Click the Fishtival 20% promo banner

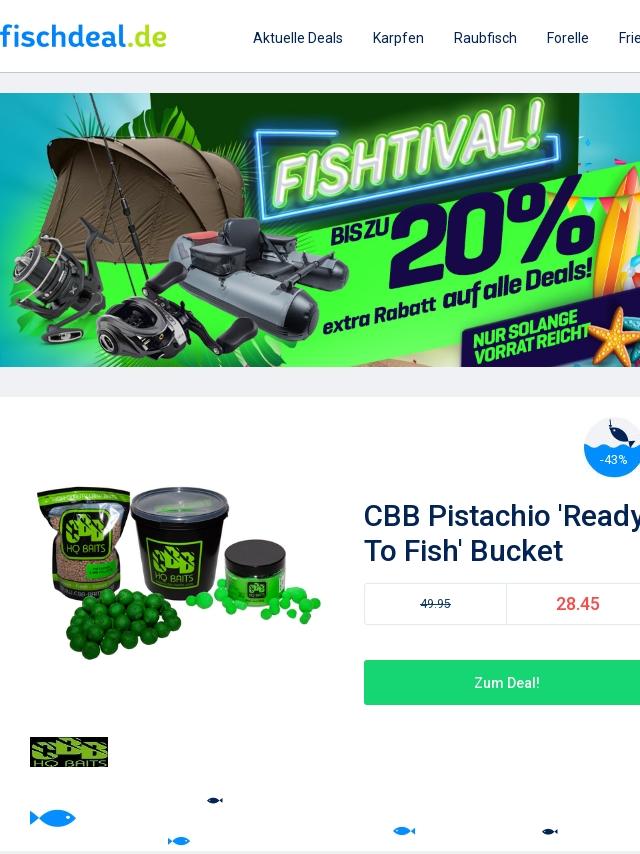320,230
